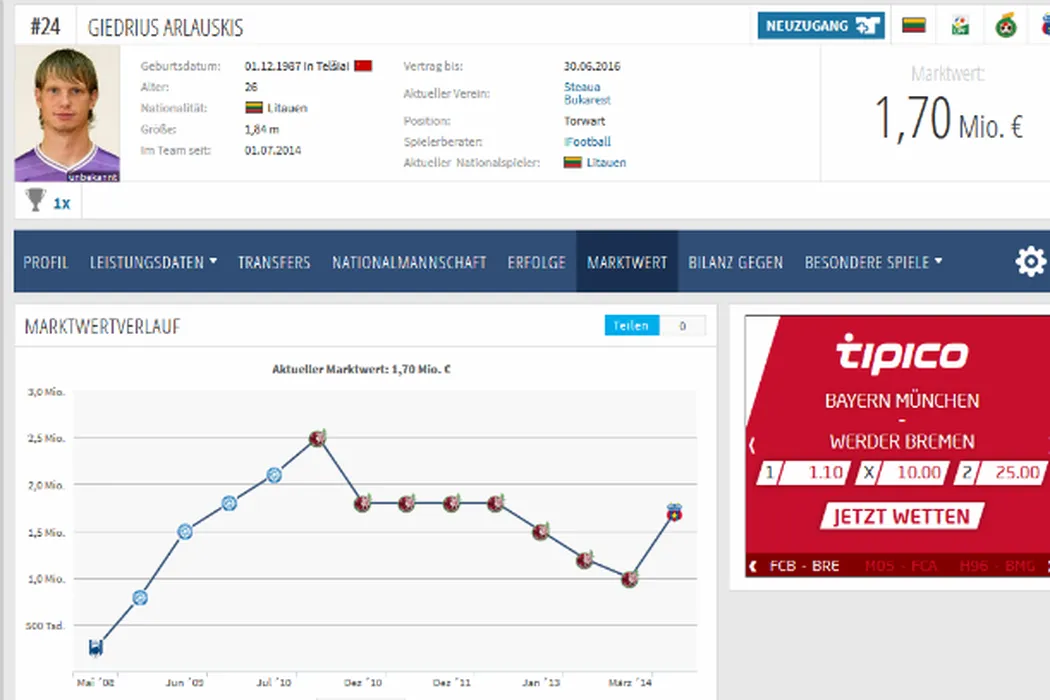Open the Bilanz Gegen tab

735,263
